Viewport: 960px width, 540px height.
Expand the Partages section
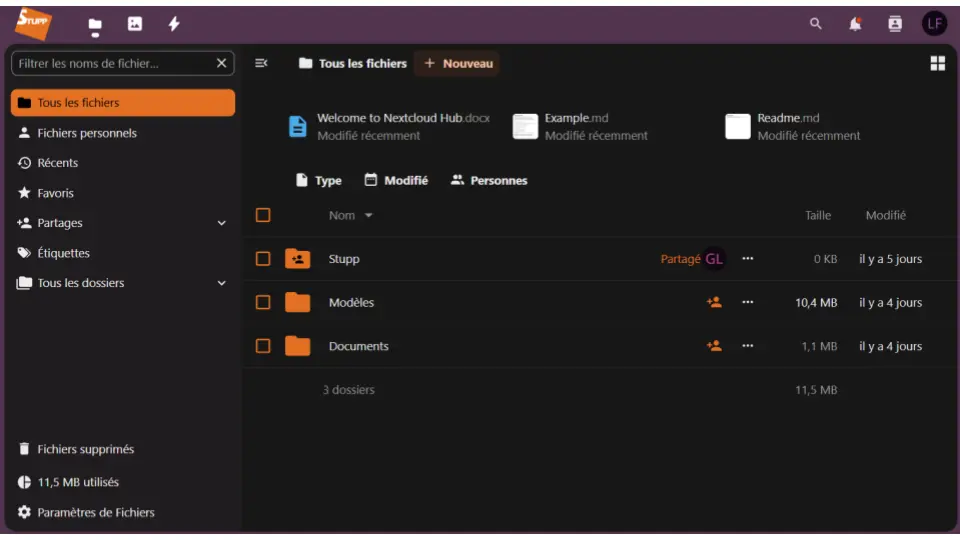click(x=222, y=223)
